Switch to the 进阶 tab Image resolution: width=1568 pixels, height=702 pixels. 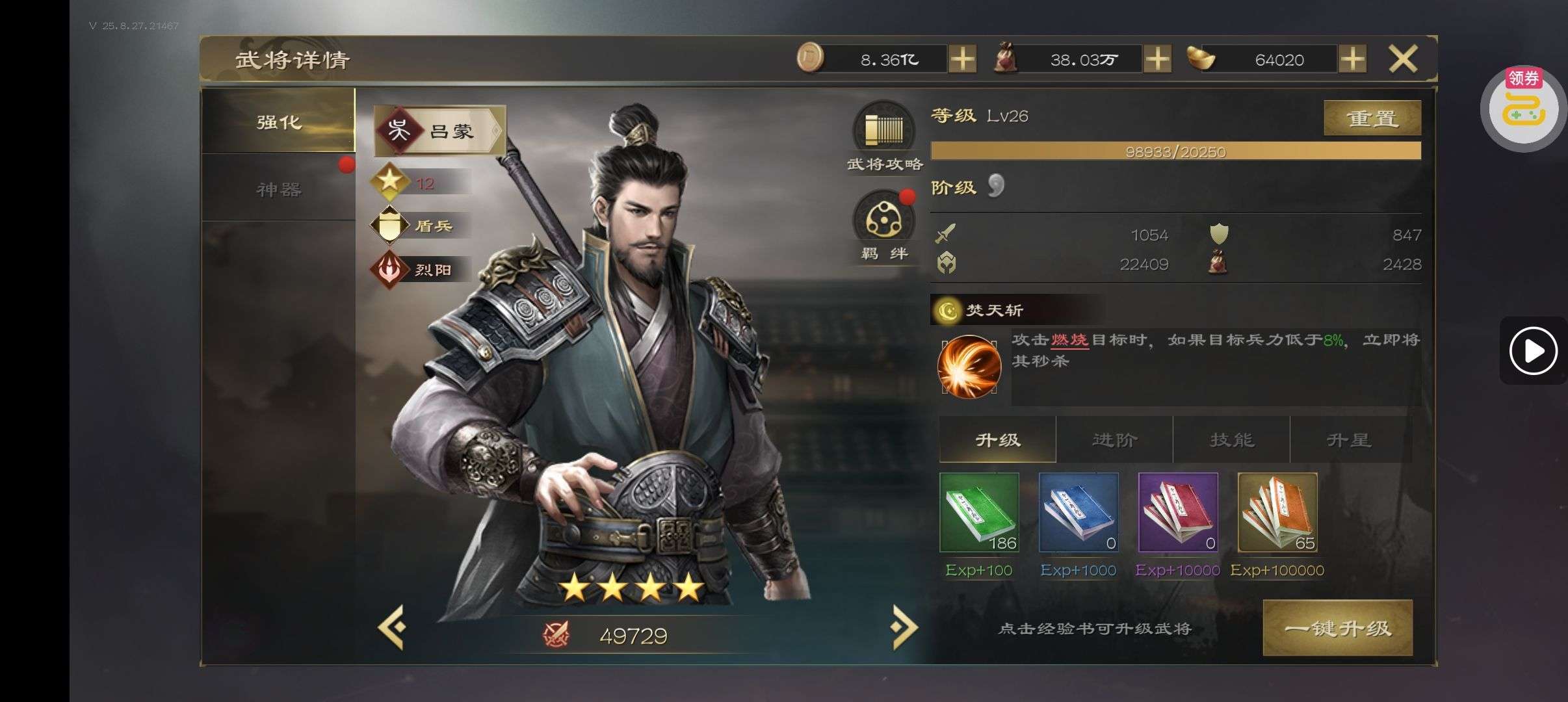[x=1114, y=440]
